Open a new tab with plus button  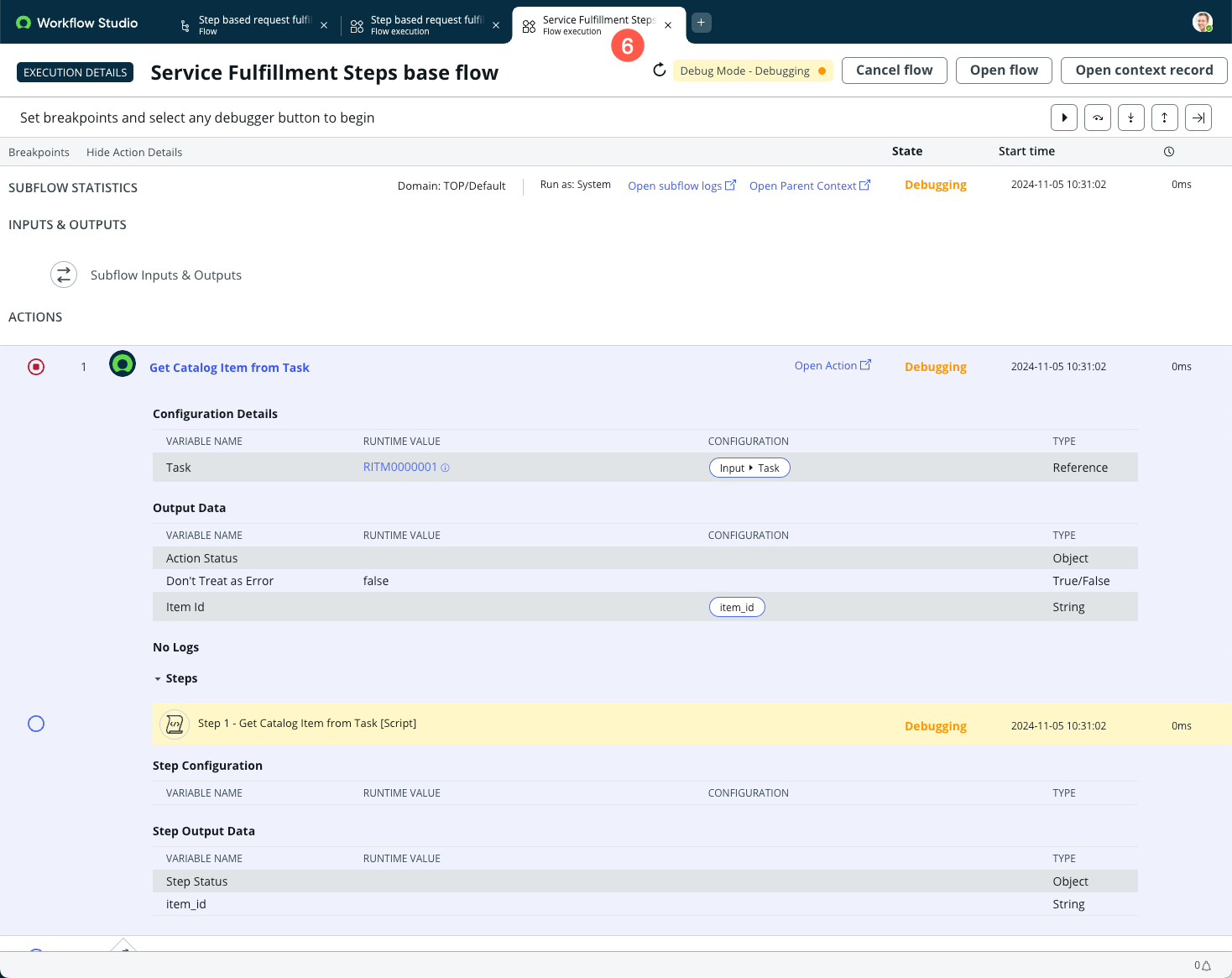coord(702,23)
